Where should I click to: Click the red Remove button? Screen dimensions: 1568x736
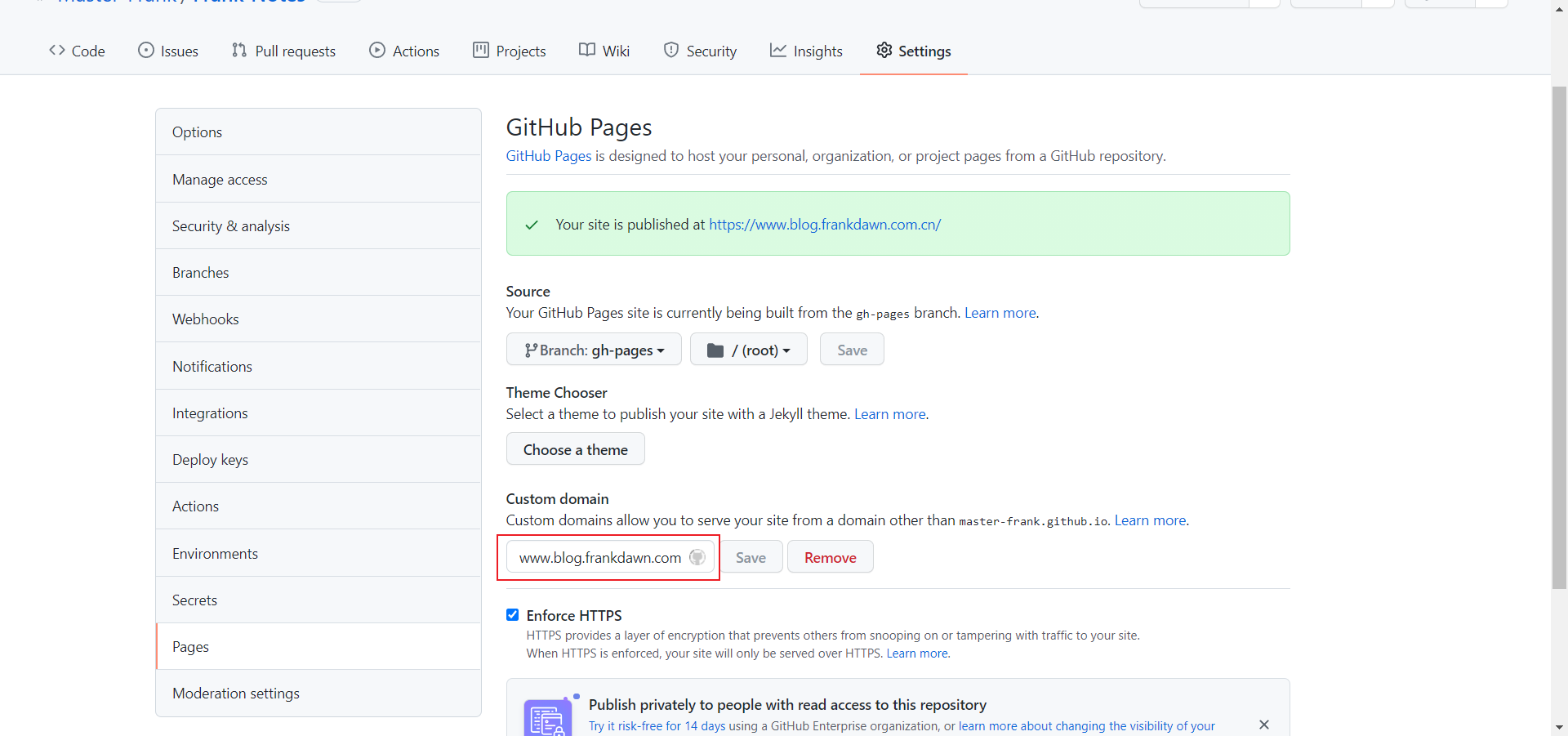pyautogui.click(x=831, y=557)
